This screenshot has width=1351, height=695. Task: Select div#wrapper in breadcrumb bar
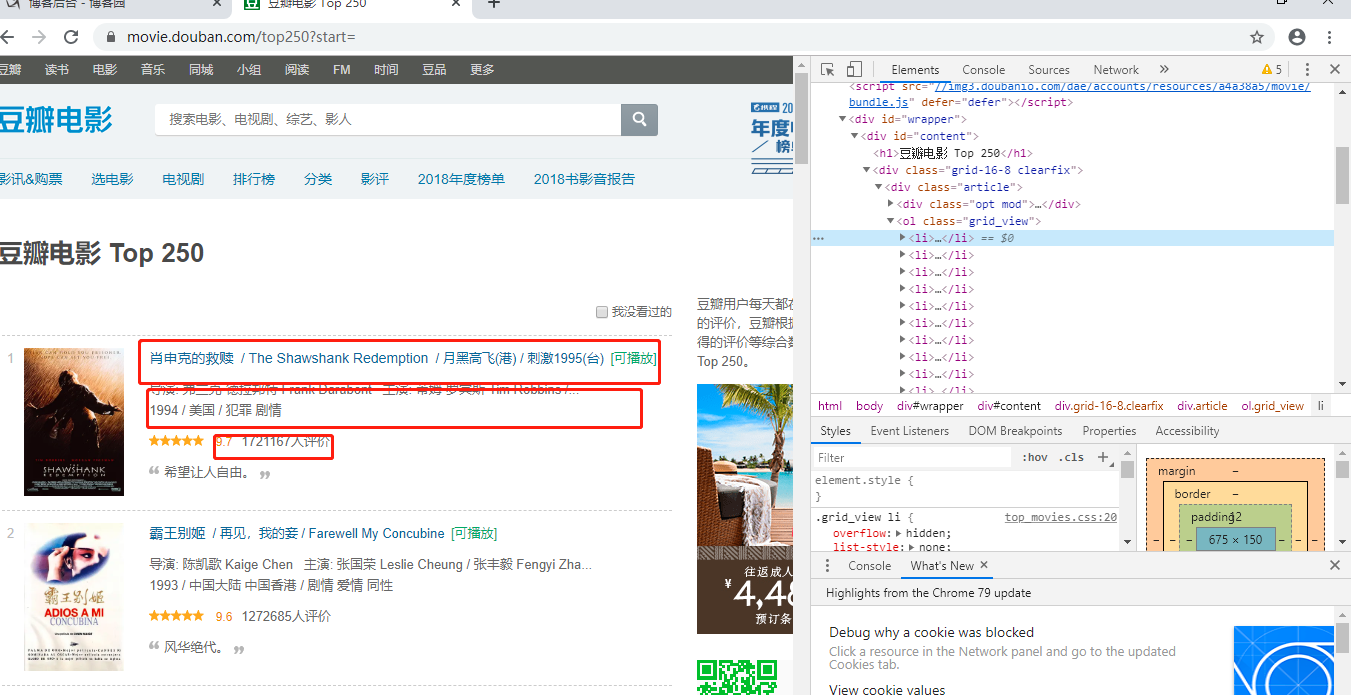click(x=930, y=406)
